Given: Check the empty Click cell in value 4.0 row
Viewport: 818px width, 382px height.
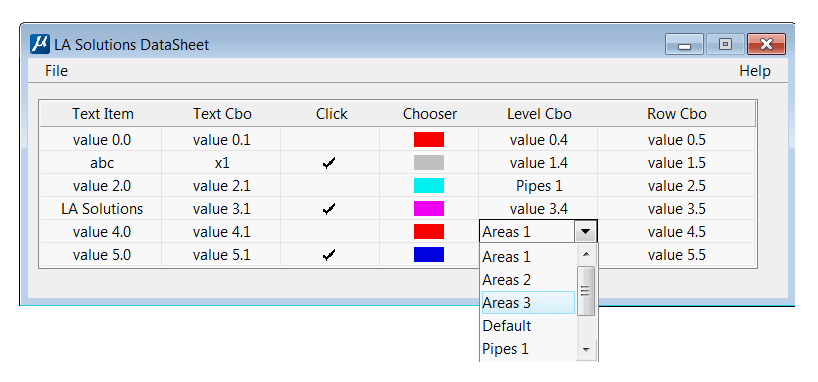Looking at the screenshot, I should tap(330, 232).
